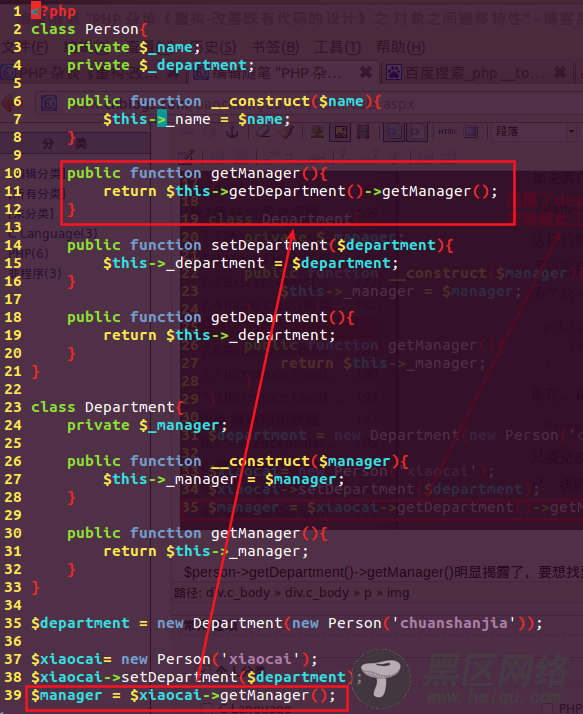
Task: Click the anchor icon in the editor toolbar
Action: pos(232,132)
